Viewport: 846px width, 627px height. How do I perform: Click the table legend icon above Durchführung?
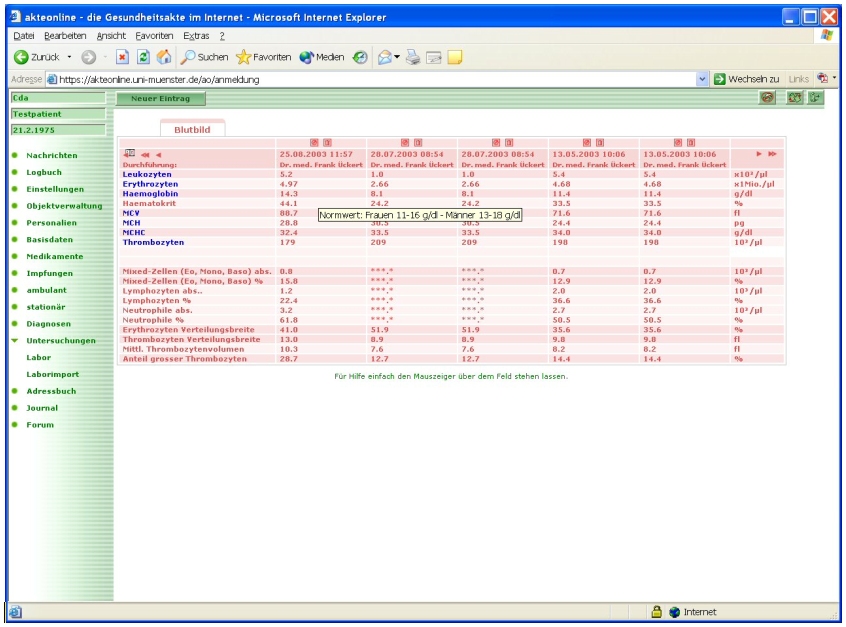[x=129, y=153]
